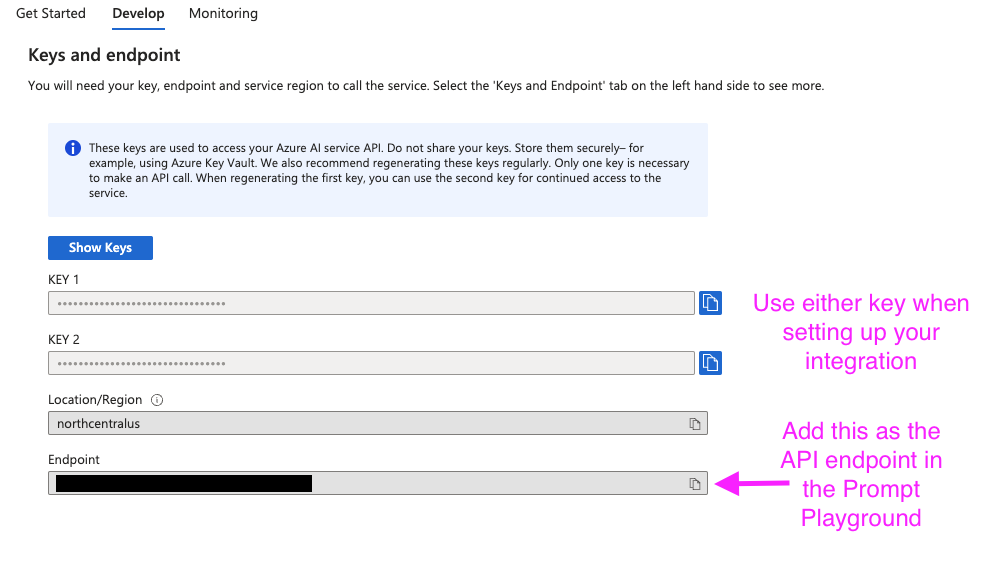Open the Monitoring tab
The width and height of the screenshot is (1001, 562).
click(x=223, y=13)
